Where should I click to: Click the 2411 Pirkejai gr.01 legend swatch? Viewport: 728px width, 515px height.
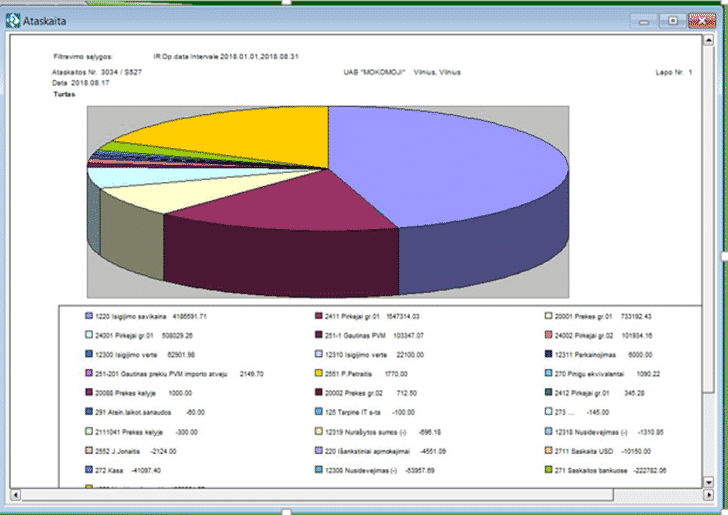pos(318,315)
